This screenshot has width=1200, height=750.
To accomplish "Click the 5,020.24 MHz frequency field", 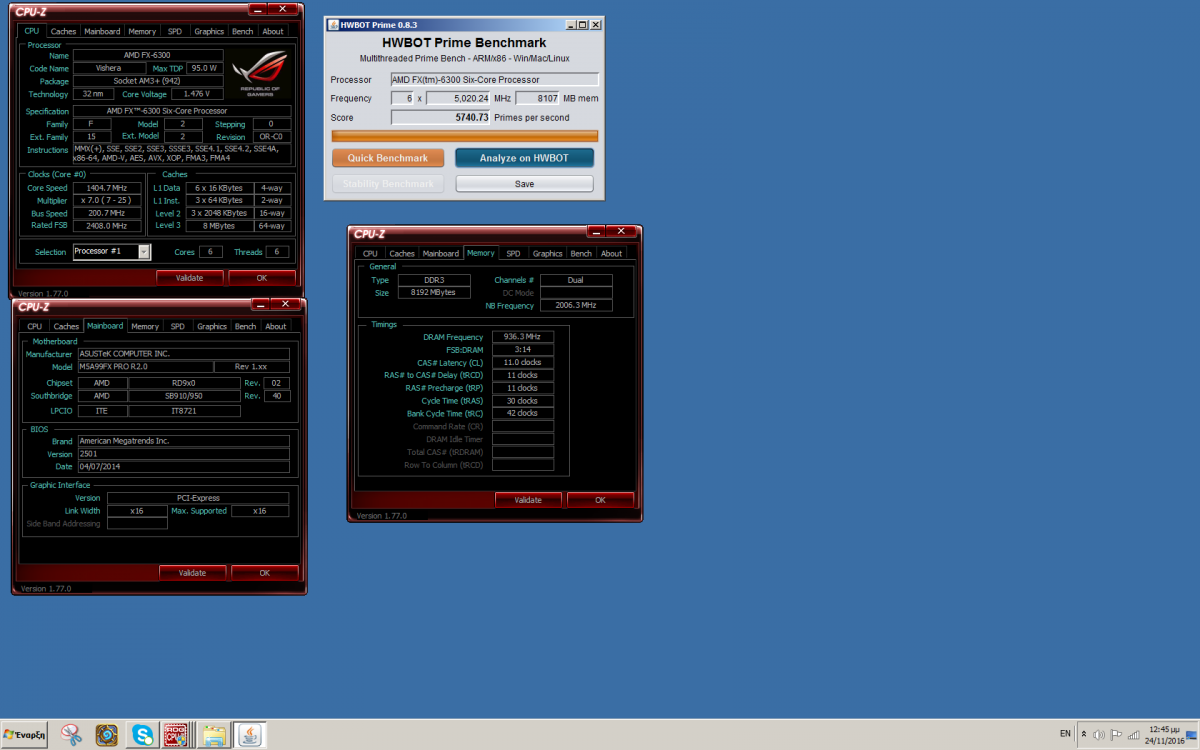I will [x=458, y=98].
